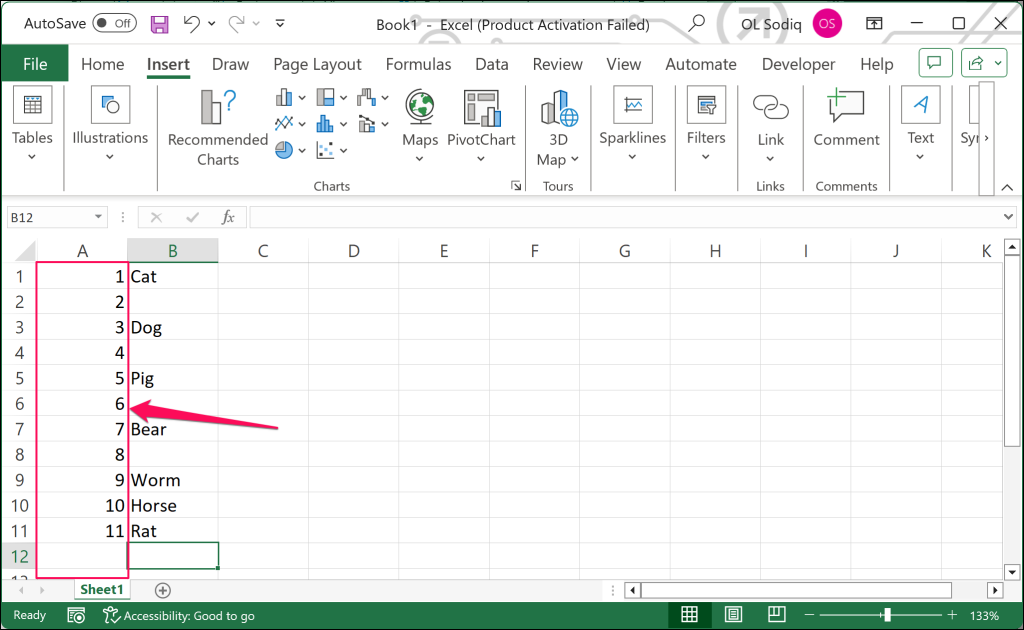Click the Insert Function fx icon
The image size is (1024, 630).
click(x=227, y=217)
